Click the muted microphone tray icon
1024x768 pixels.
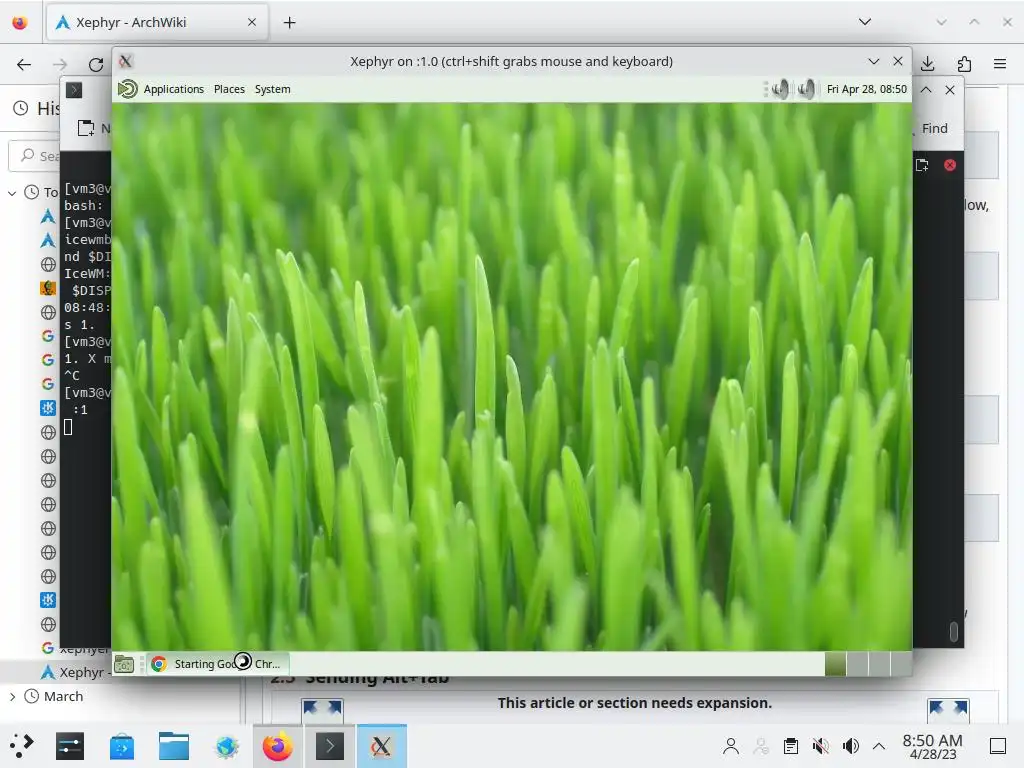pyautogui.click(x=821, y=746)
